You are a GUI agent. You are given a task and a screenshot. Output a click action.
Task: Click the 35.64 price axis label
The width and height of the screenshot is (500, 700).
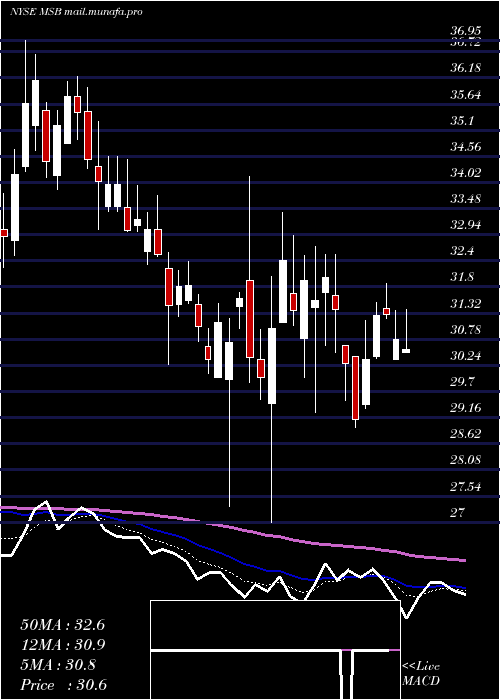tap(466, 95)
